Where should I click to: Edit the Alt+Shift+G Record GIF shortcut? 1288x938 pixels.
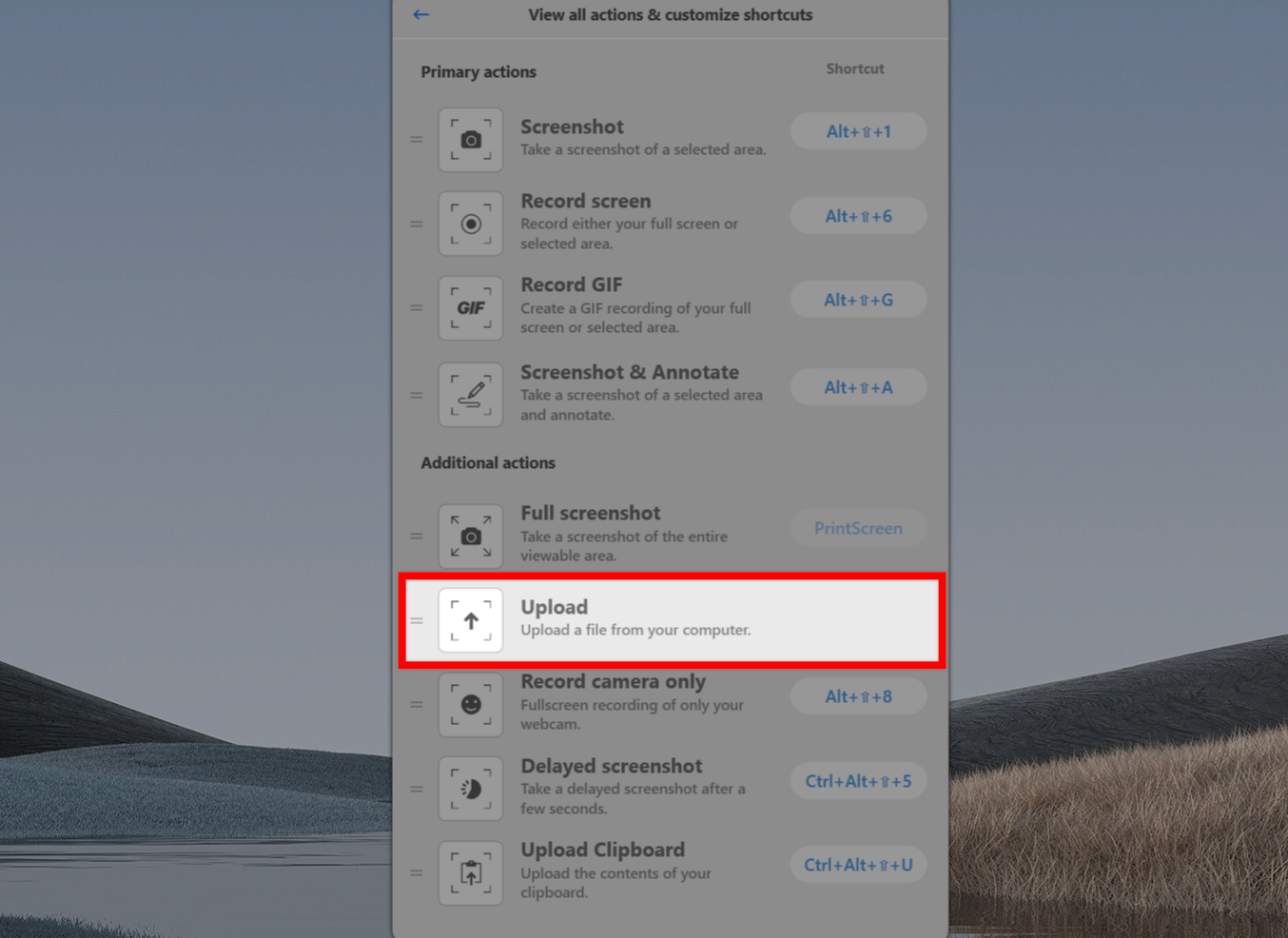(858, 300)
